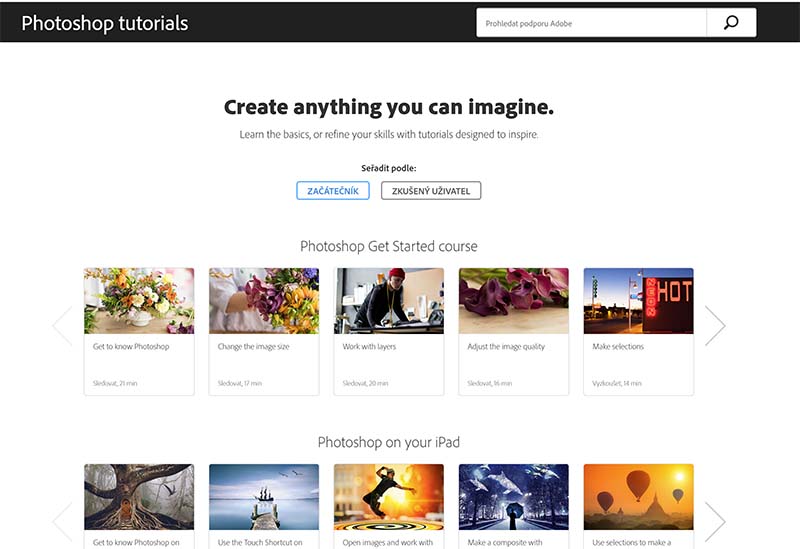The height and width of the screenshot is (549, 800).
Task: Go back in Photoshop on your iPad carousel
Action: [62, 521]
